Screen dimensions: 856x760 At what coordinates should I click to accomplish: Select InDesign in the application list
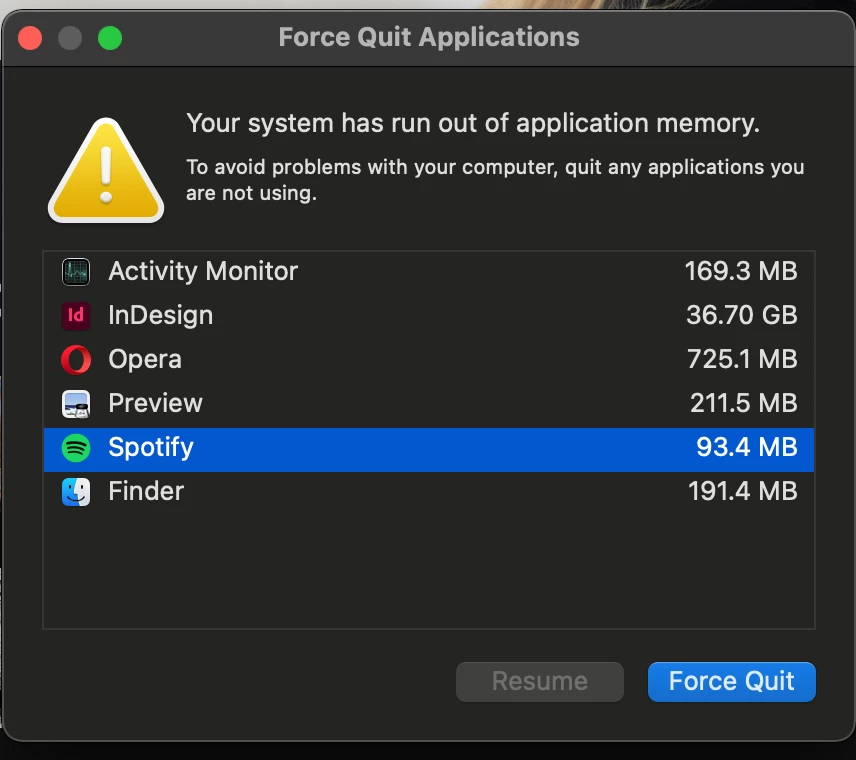click(160, 316)
